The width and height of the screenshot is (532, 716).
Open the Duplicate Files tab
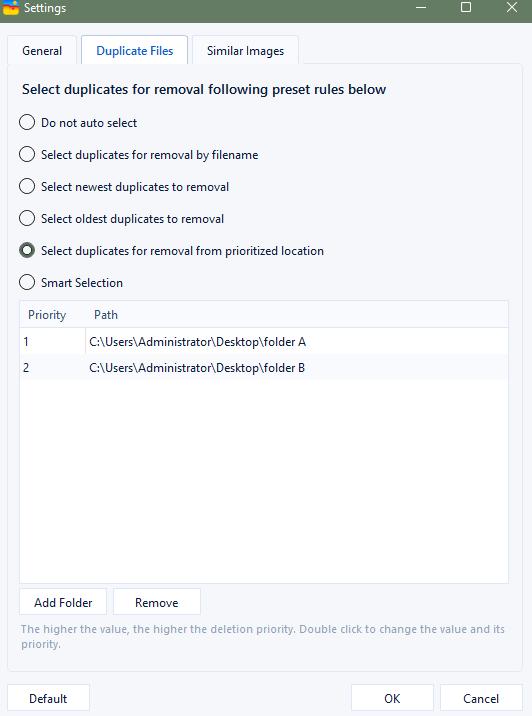point(135,50)
